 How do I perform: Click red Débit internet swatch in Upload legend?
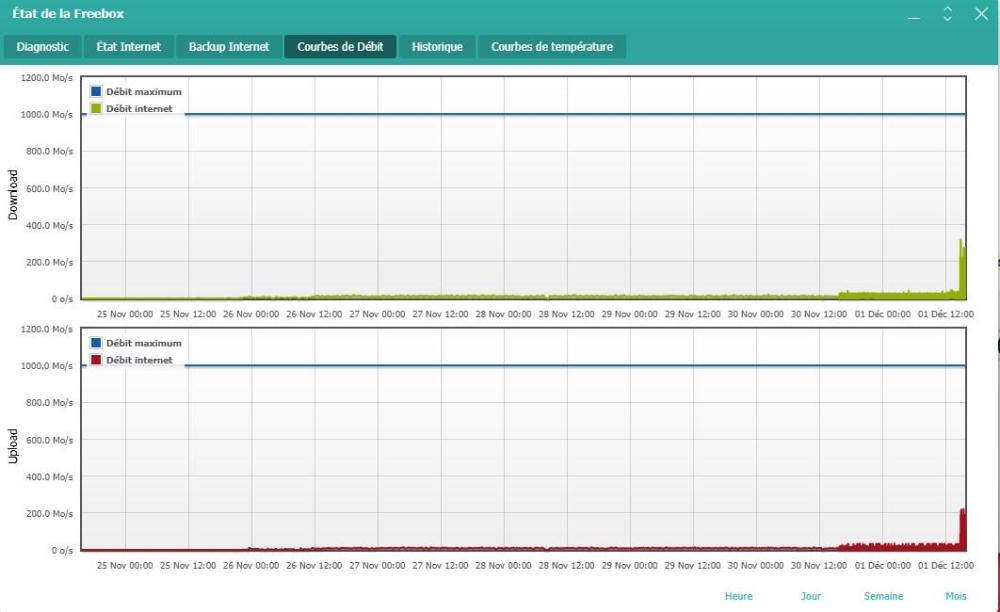[96, 360]
